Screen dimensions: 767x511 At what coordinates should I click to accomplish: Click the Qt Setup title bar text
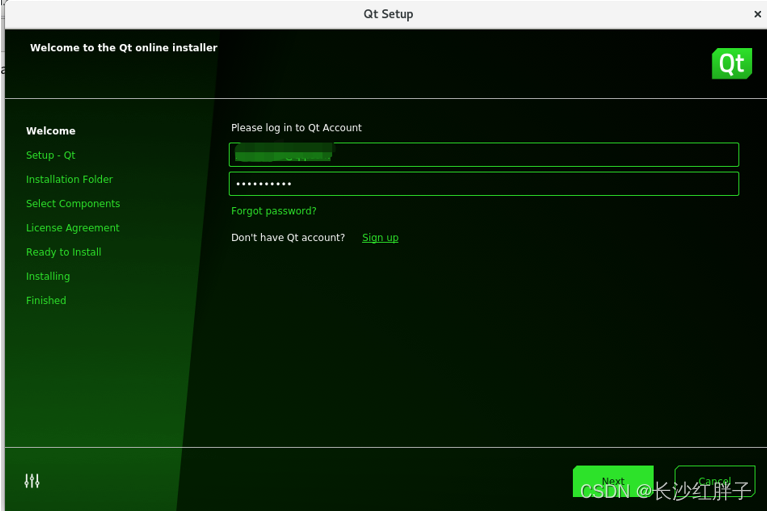click(388, 14)
